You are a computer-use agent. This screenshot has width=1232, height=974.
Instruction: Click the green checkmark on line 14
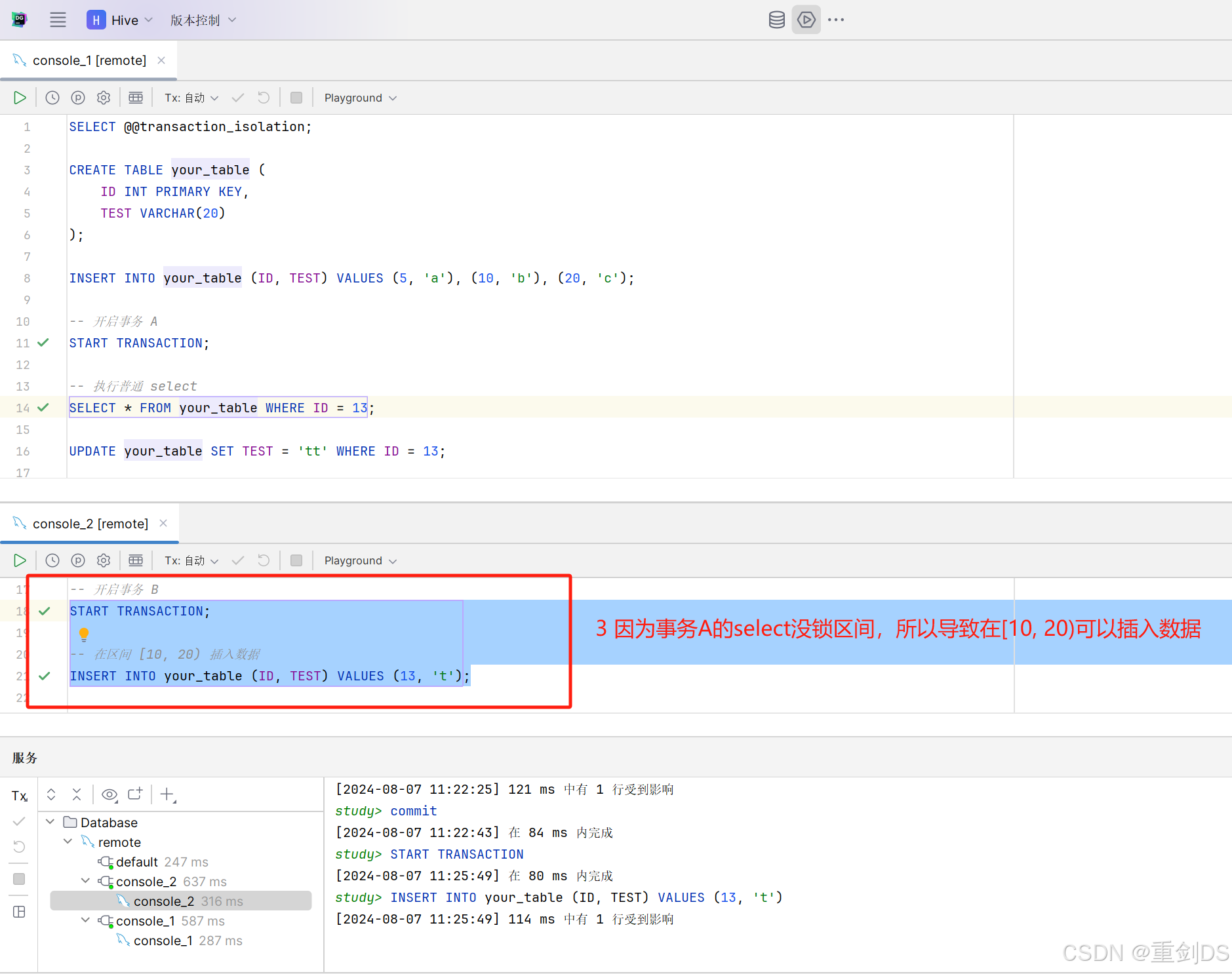click(x=43, y=407)
